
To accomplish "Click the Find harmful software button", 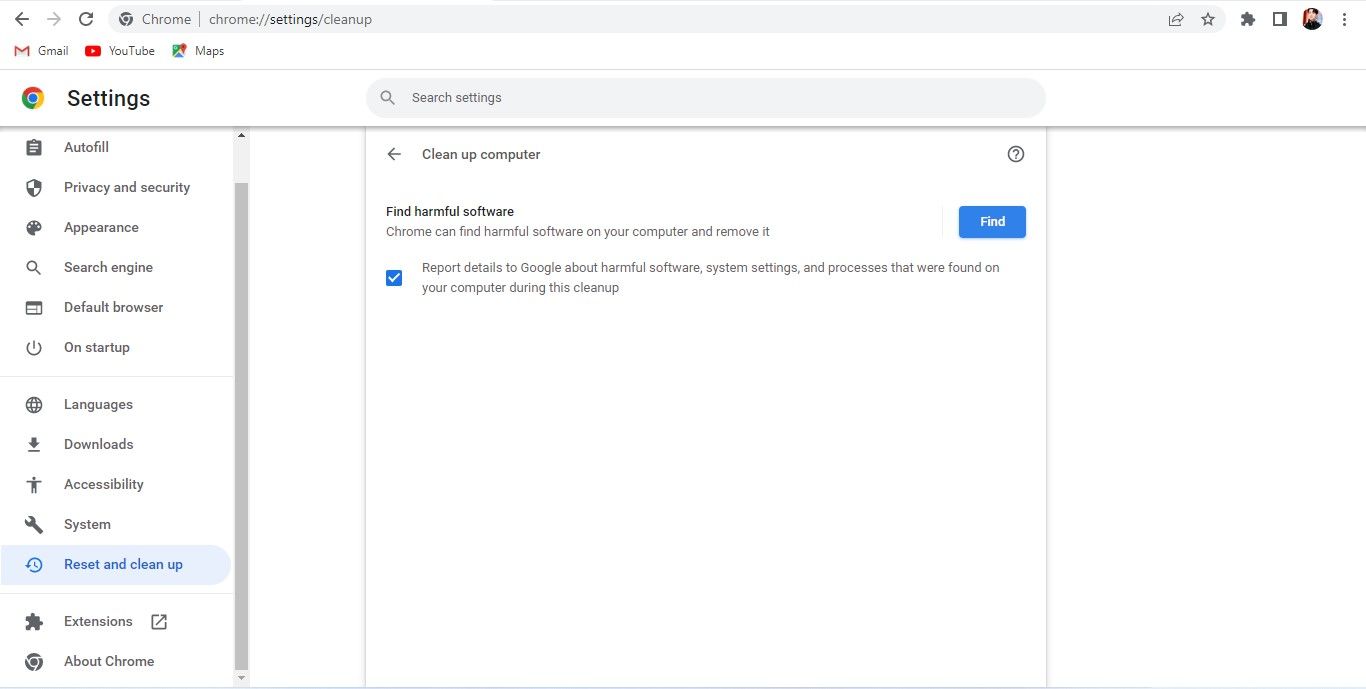I will [991, 222].
